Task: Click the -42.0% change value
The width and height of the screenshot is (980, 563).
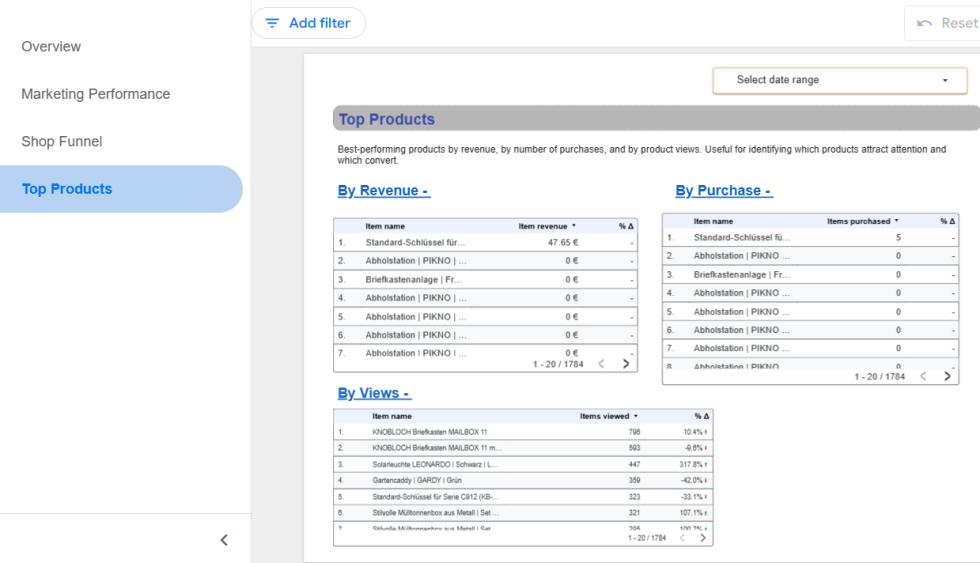Action: [x=691, y=481]
